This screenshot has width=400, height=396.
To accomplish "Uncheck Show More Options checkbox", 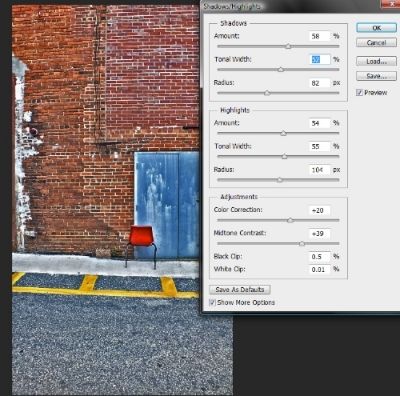I will click(x=212, y=302).
